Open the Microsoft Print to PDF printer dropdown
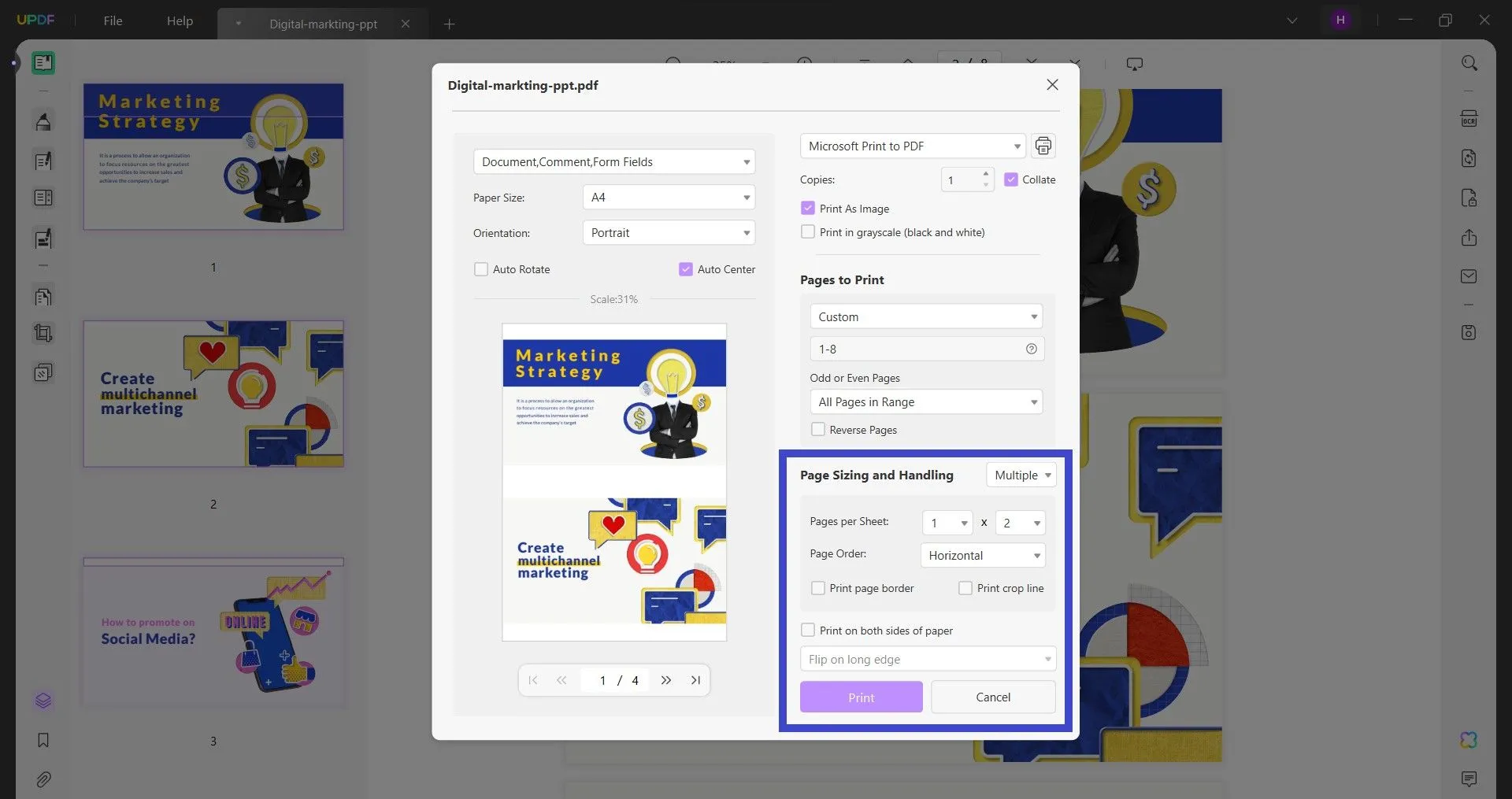 click(913, 146)
